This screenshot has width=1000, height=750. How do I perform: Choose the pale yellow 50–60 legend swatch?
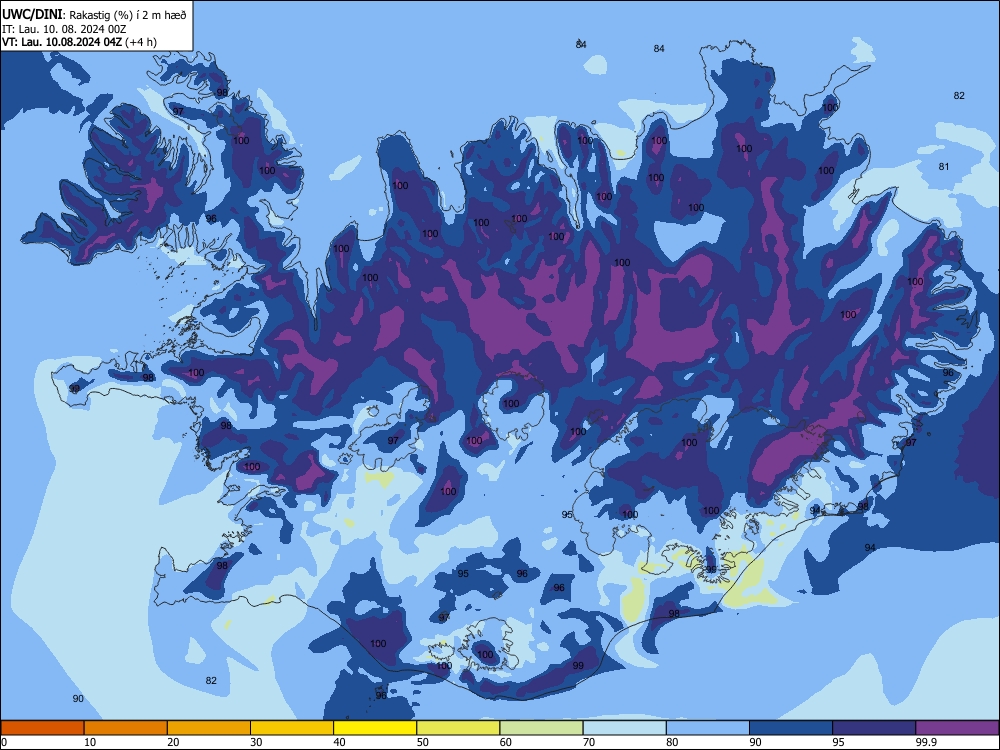pyautogui.click(x=458, y=728)
